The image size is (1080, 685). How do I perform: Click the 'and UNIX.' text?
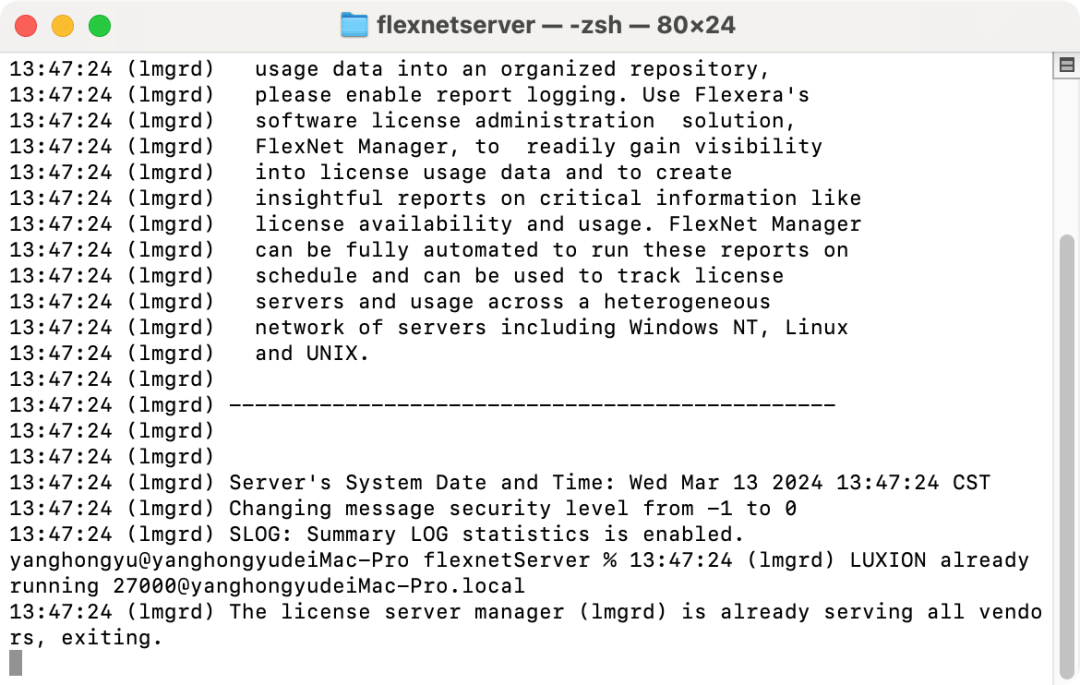(312, 353)
